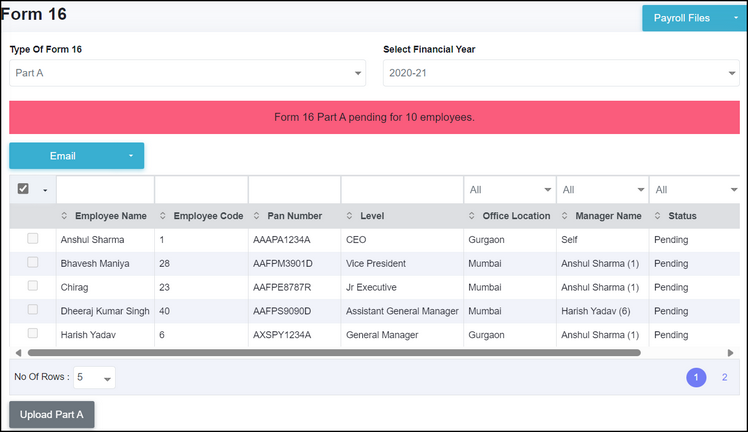This screenshot has height=432, width=748.
Task: Click the Email button
Action: pos(63,156)
